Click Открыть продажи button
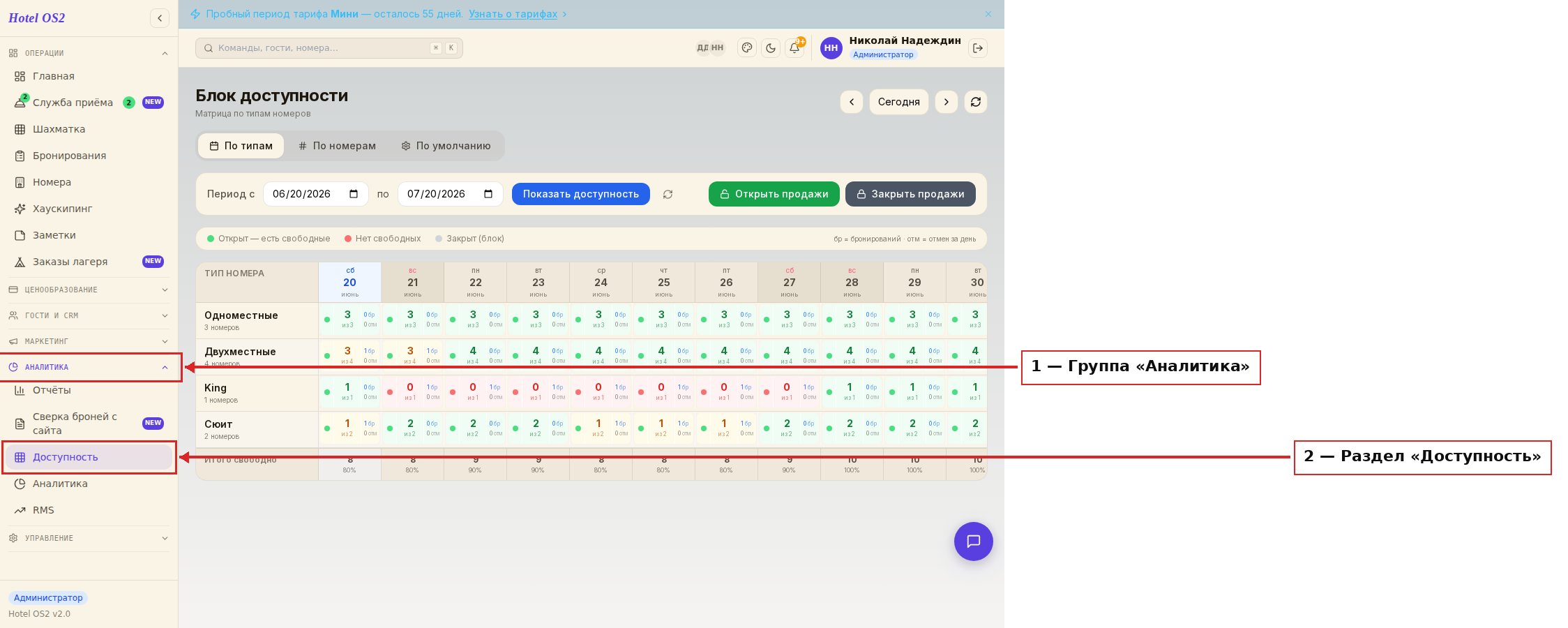1568x628 pixels. pos(774,194)
